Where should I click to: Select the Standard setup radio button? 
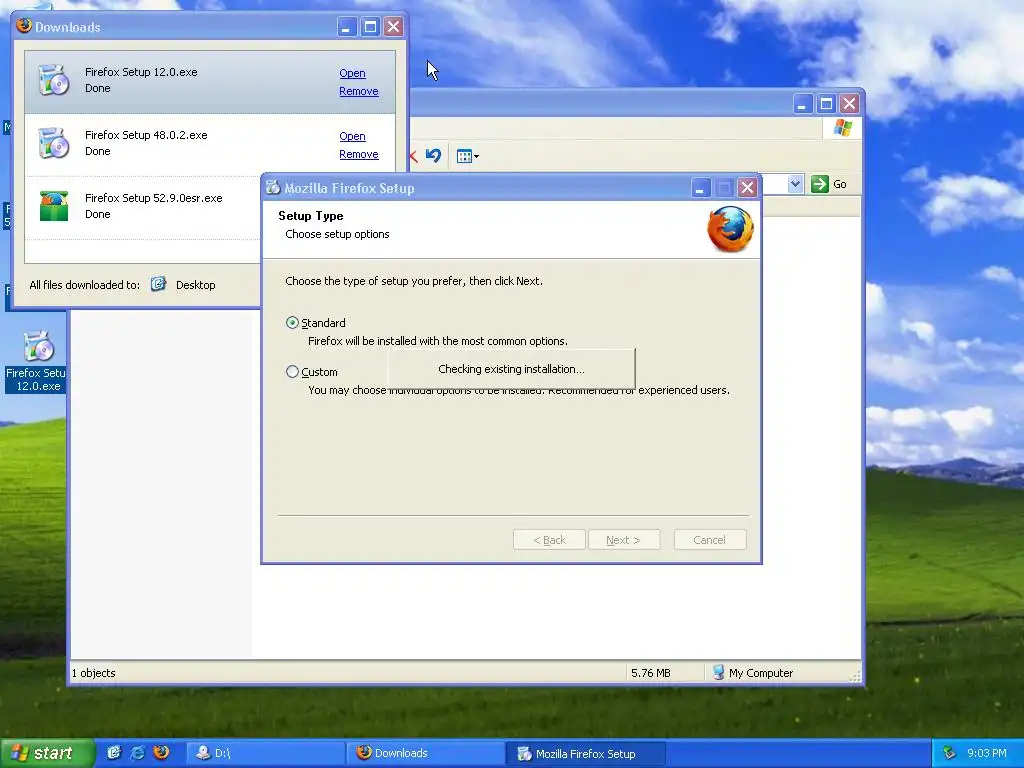pyautogui.click(x=293, y=323)
